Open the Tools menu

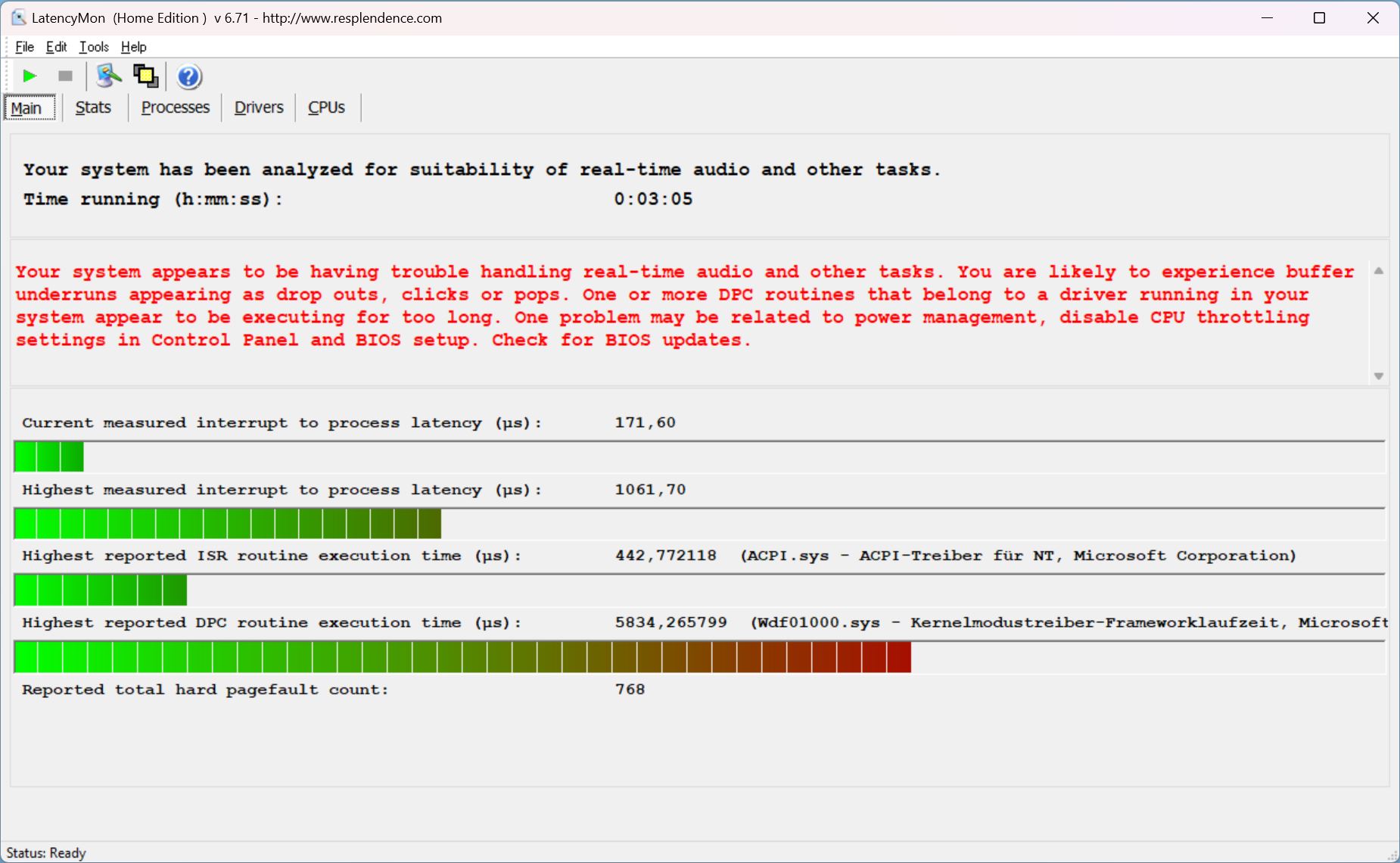click(94, 47)
